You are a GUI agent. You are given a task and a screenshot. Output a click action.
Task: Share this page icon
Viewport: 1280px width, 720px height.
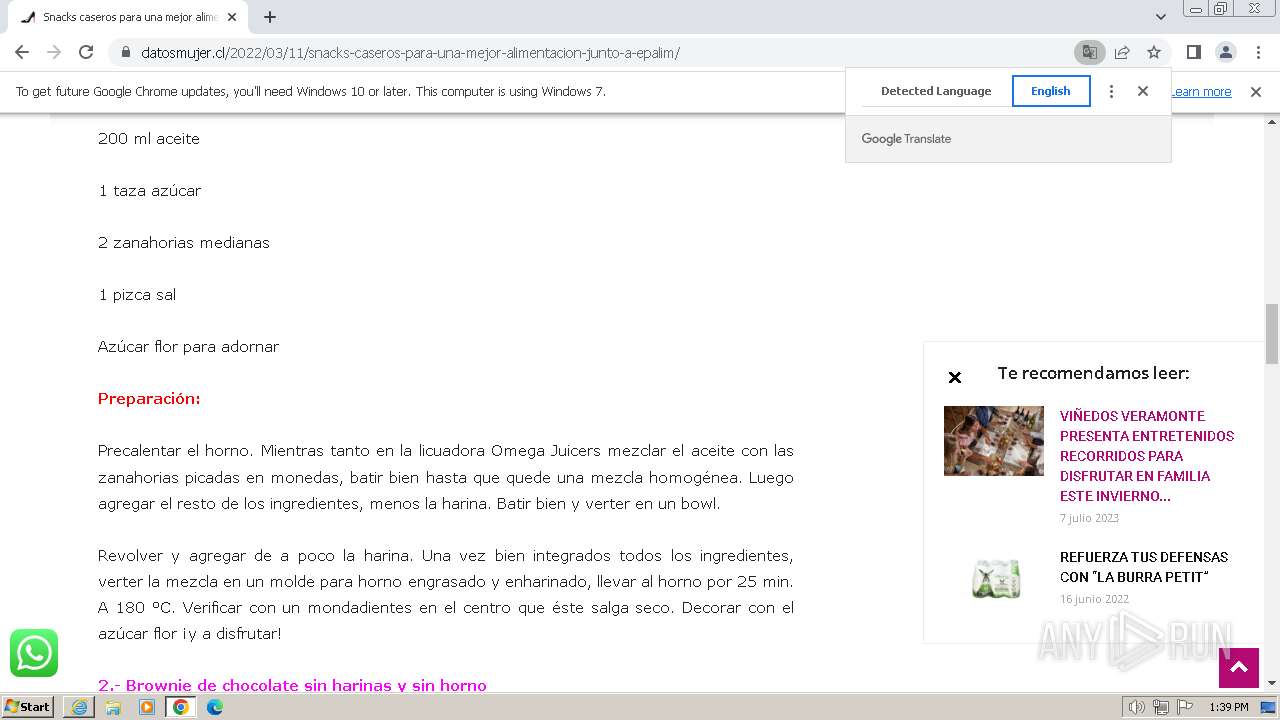(x=1122, y=52)
